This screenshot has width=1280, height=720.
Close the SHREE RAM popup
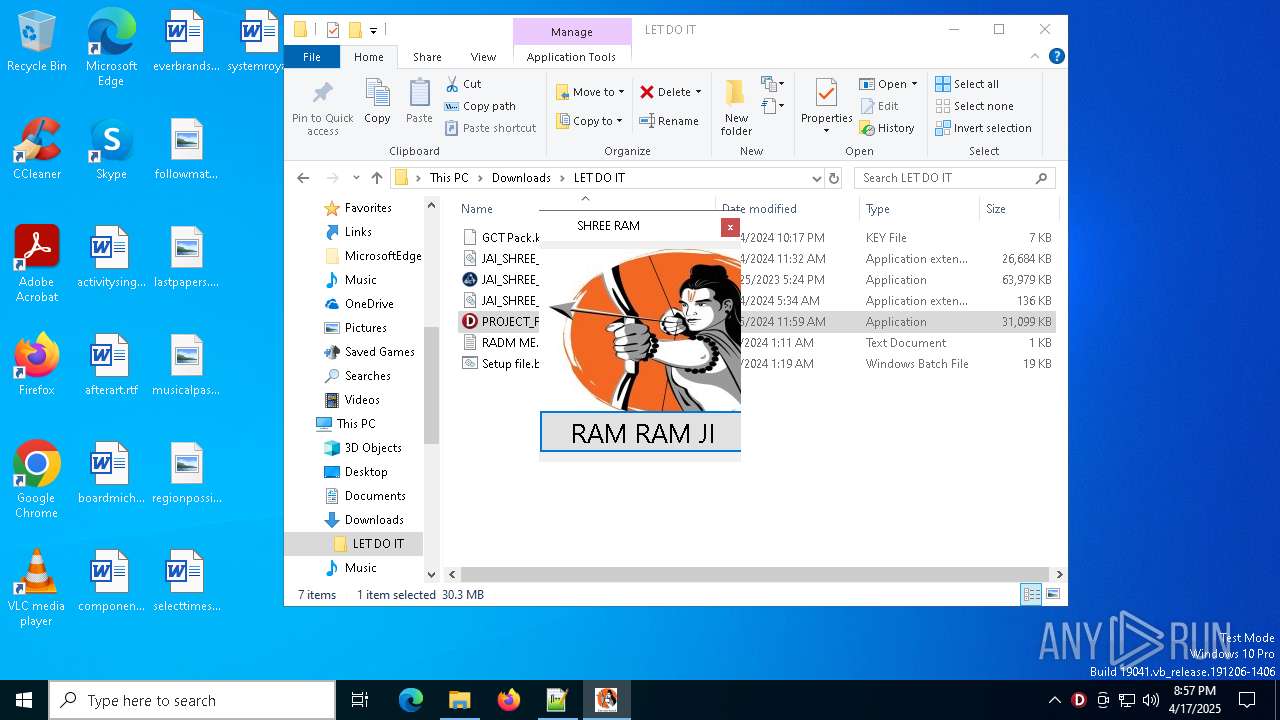(x=730, y=227)
